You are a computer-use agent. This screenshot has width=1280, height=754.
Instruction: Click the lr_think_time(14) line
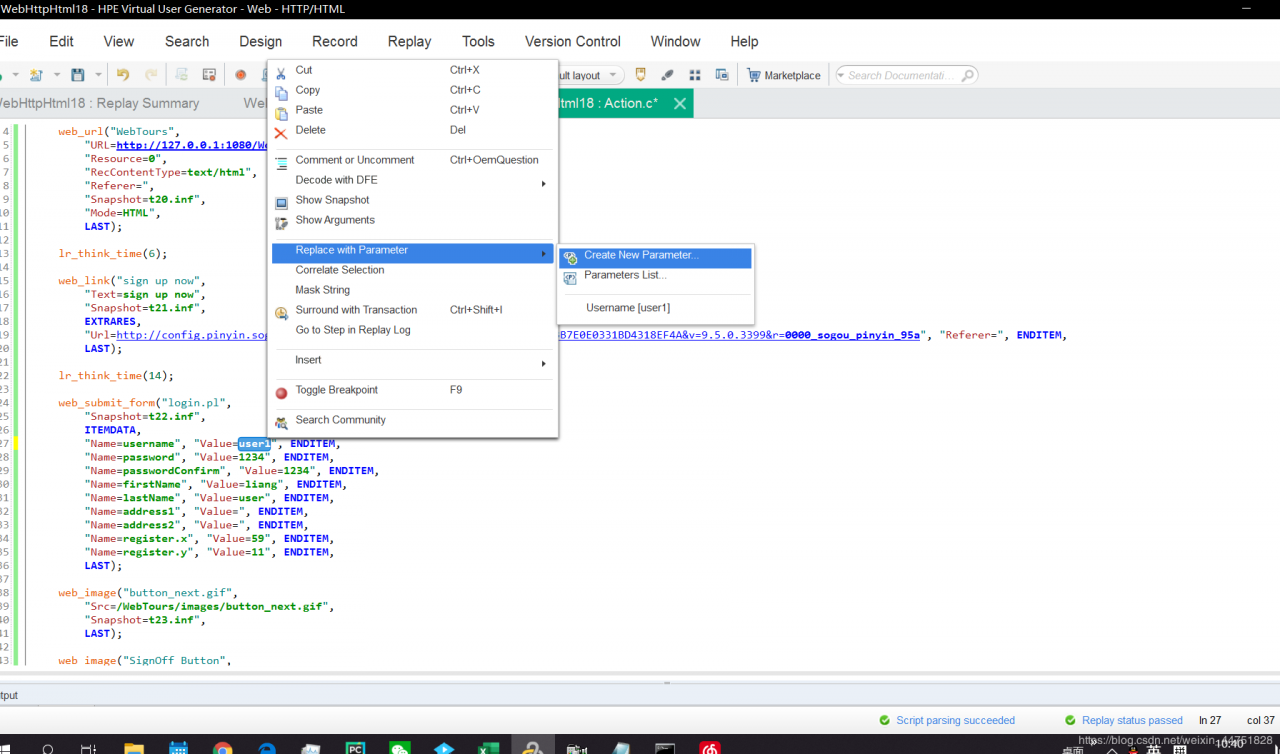(x=116, y=376)
